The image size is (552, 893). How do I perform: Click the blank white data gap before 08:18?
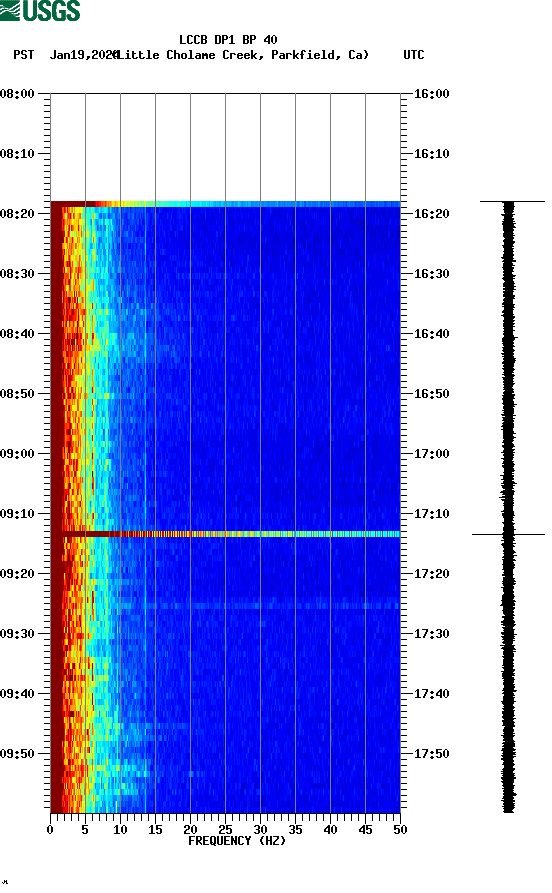tap(226, 148)
